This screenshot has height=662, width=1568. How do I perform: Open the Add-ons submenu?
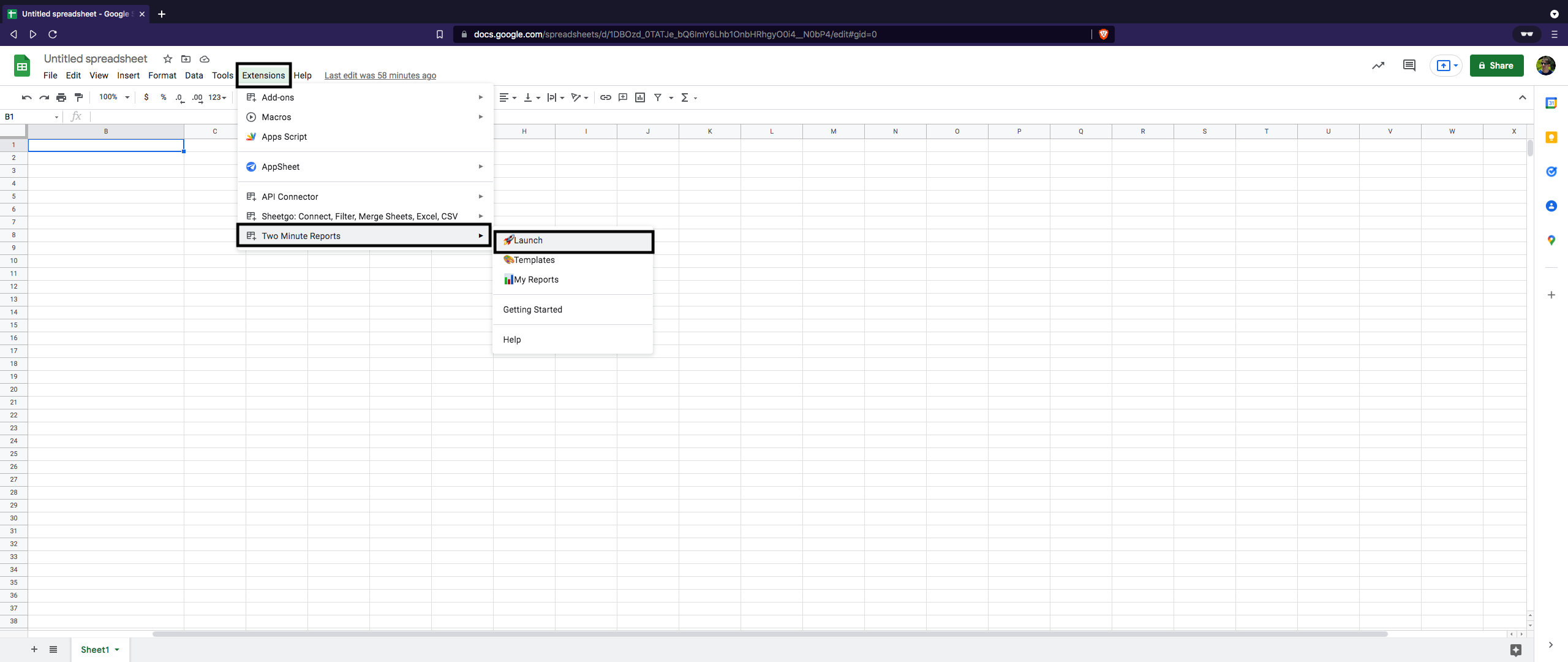click(365, 97)
